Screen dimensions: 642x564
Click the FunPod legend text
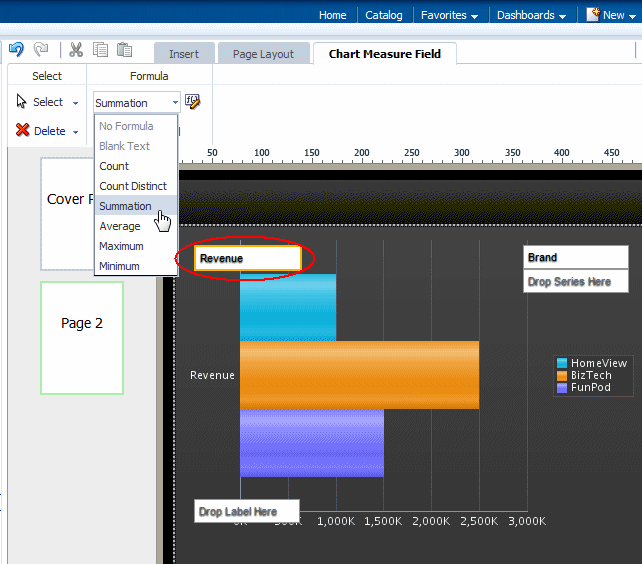pos(591,387)
